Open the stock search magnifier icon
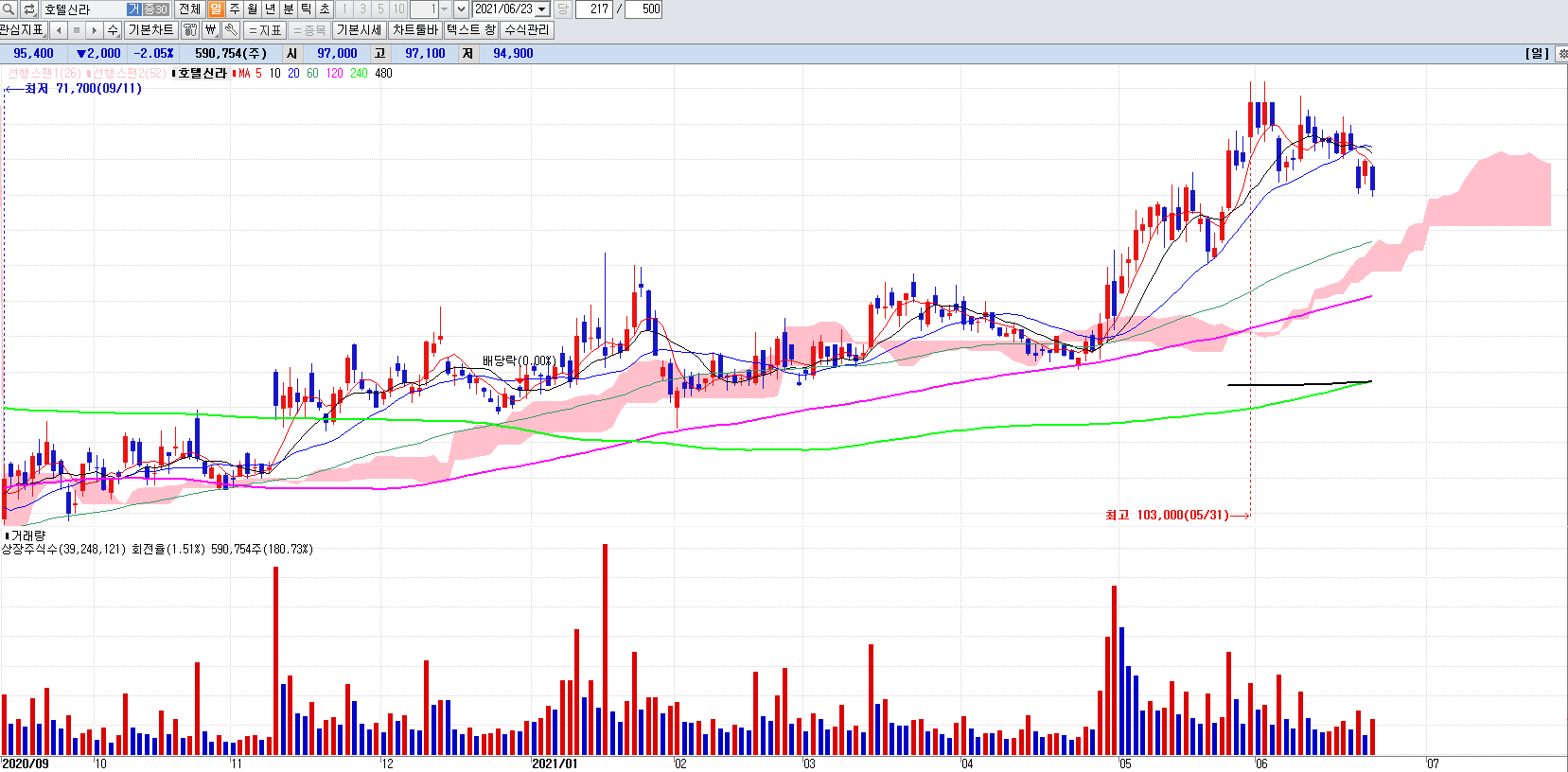The width and height of the screenshot is (1568, 772). (x=9, y=9)
